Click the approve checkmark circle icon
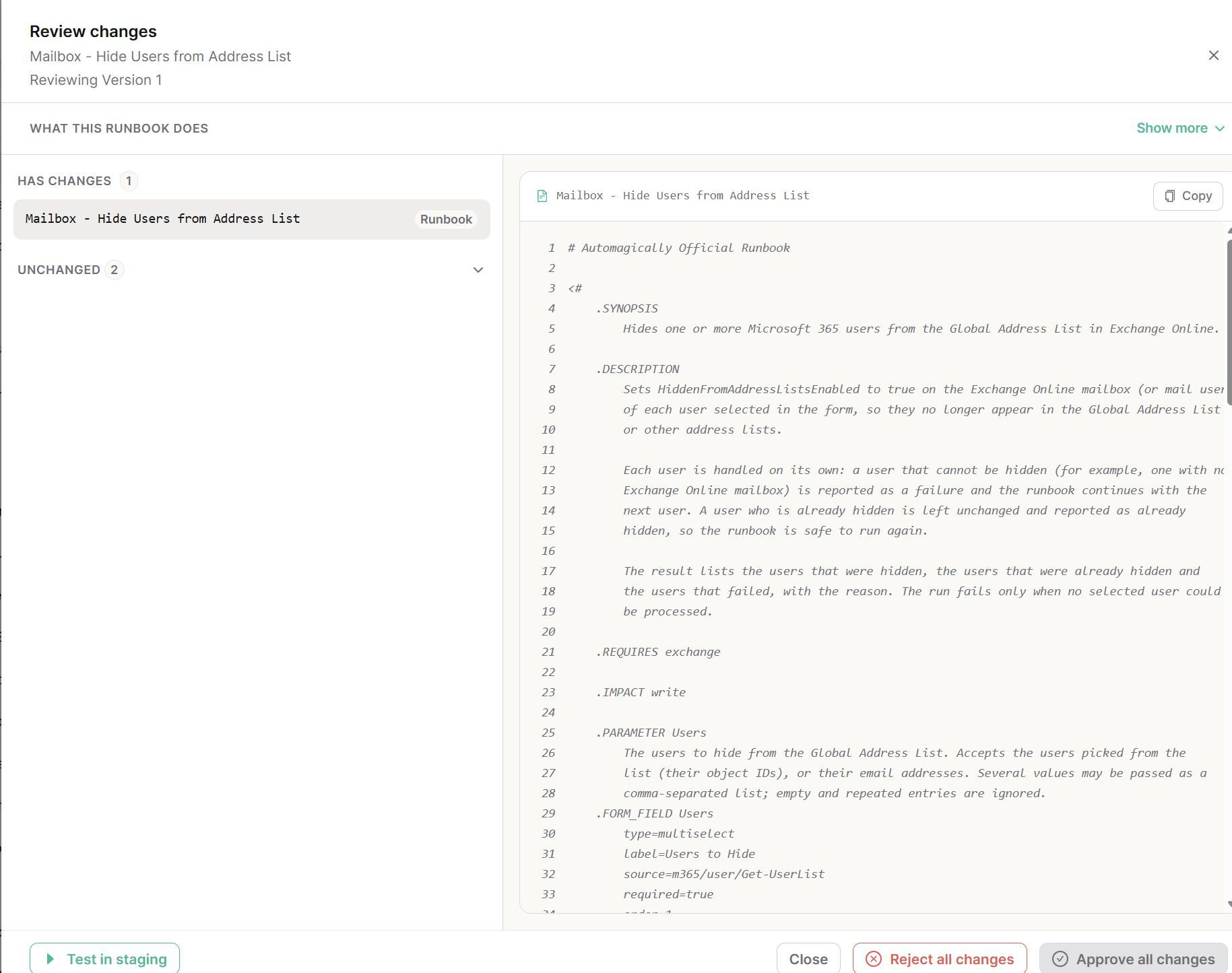This screenshot has width=1232, height=973. (x=1060, y=959)
